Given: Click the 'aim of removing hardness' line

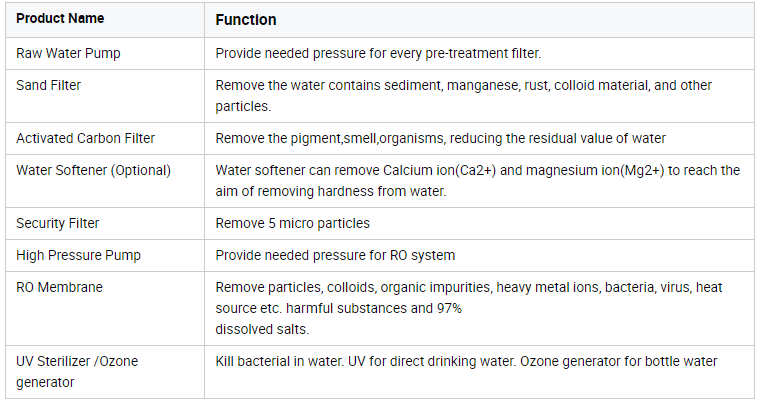Looking at the screenshot, I should 332,190.
